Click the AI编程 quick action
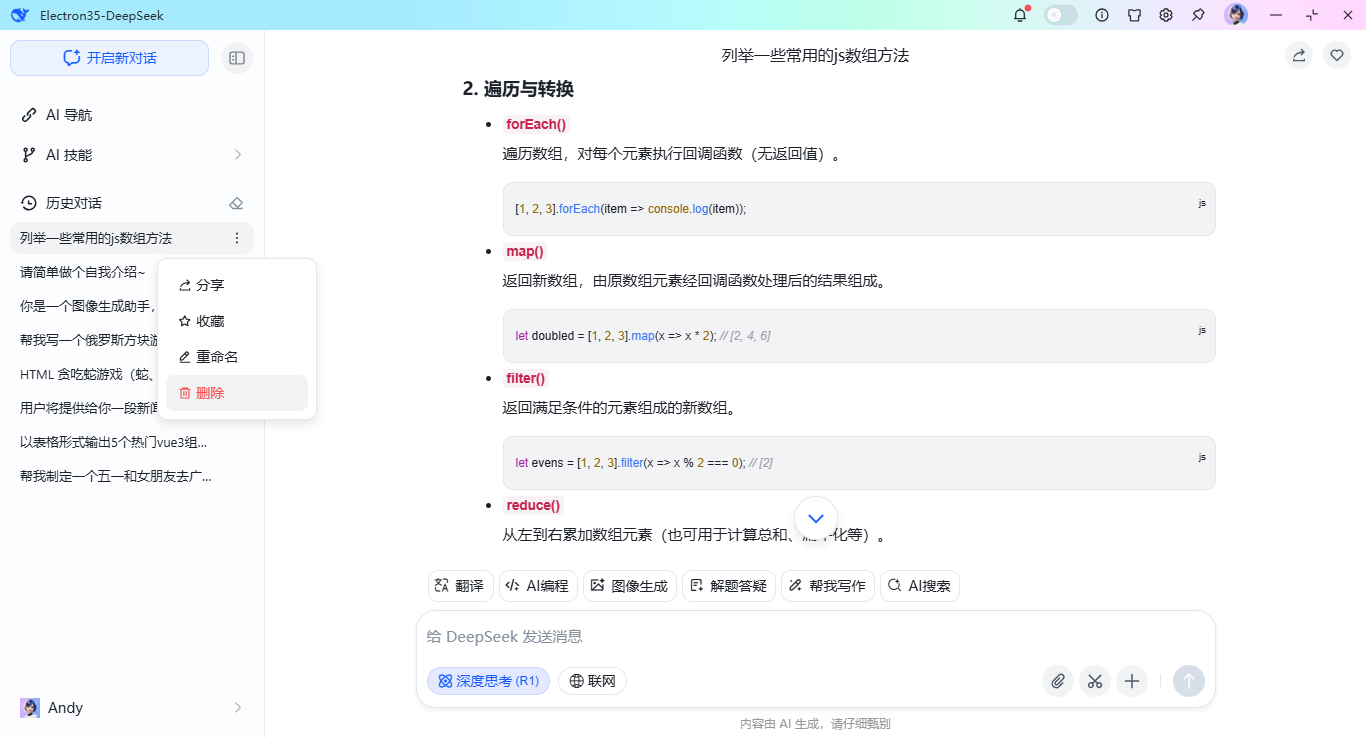Image resolution: width=1366 pixels, height=738 pixels. [x=538, y=586]
